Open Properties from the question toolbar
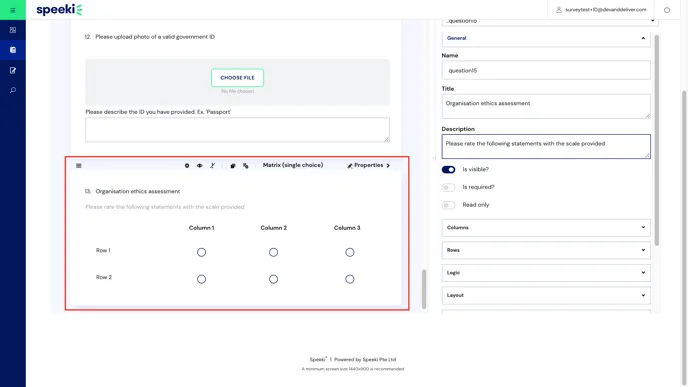 [369, 165]
